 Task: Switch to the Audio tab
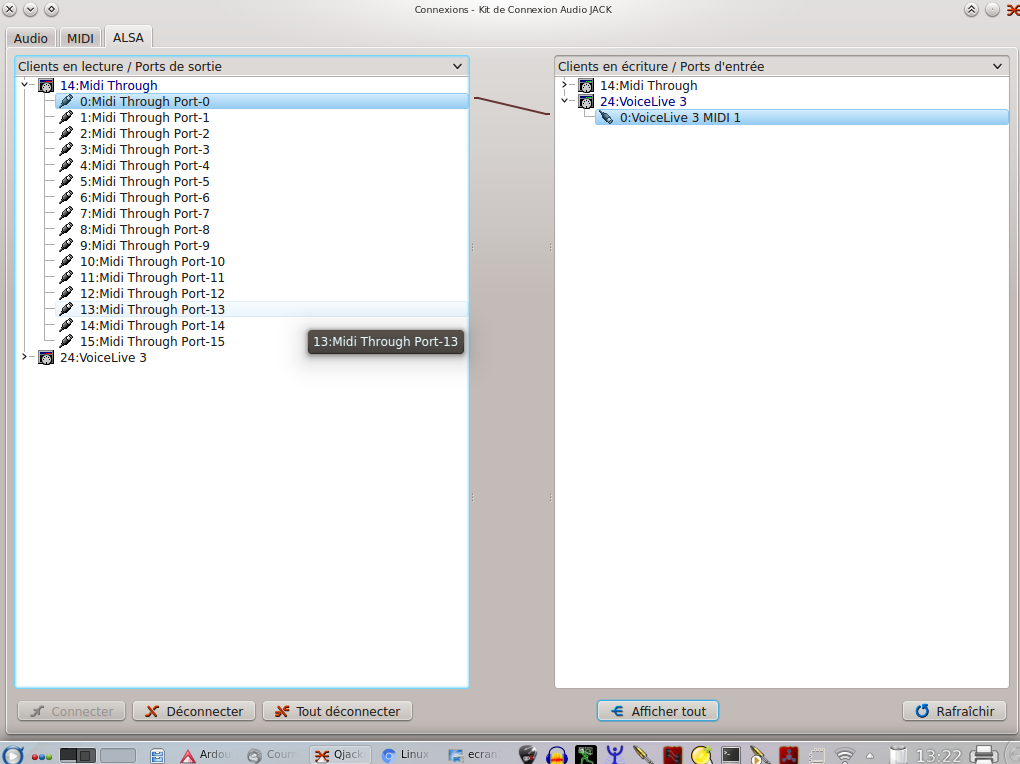[31, 38]
